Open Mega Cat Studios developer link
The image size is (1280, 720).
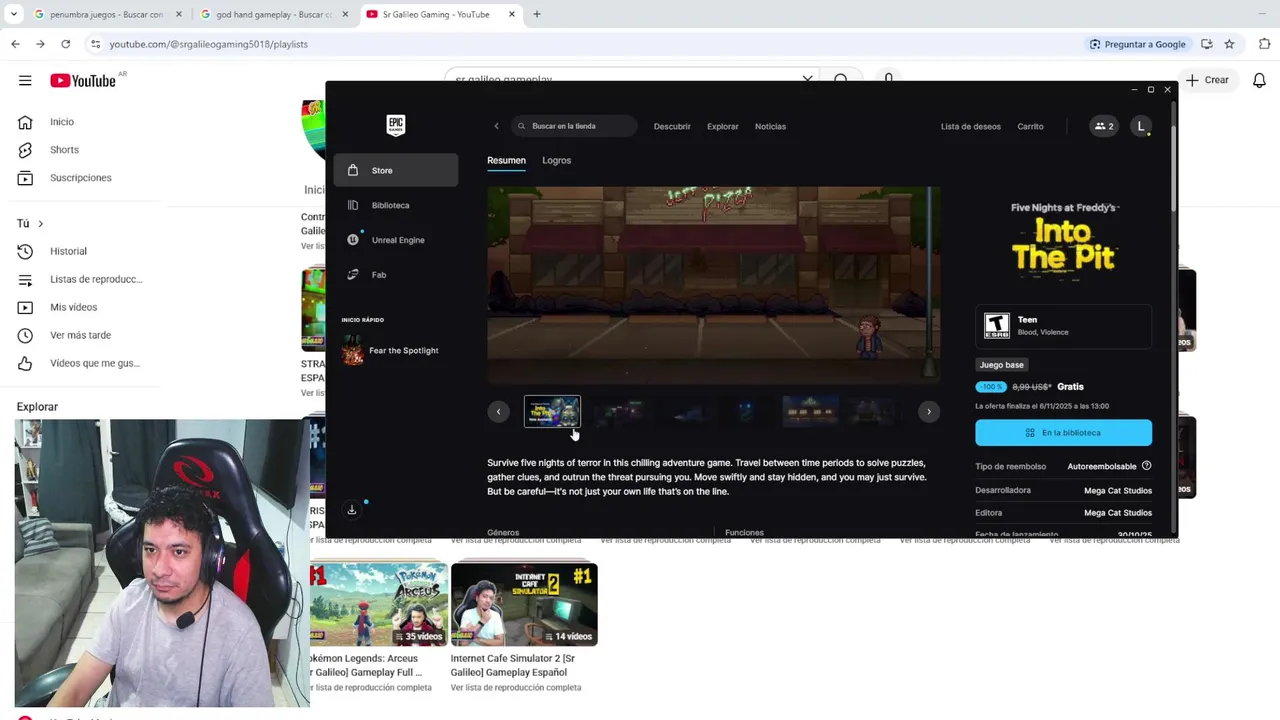point(1118,491)
